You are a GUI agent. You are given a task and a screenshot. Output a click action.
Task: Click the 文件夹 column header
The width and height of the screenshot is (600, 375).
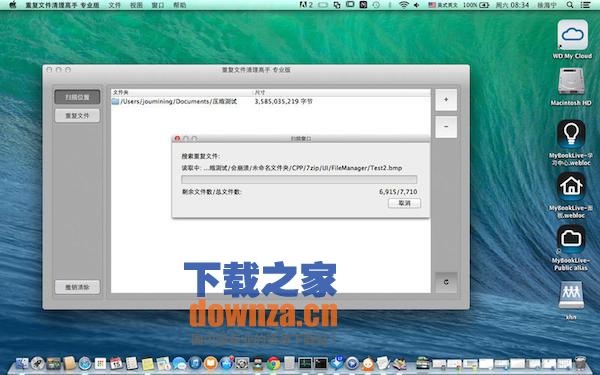click(182, 93)
